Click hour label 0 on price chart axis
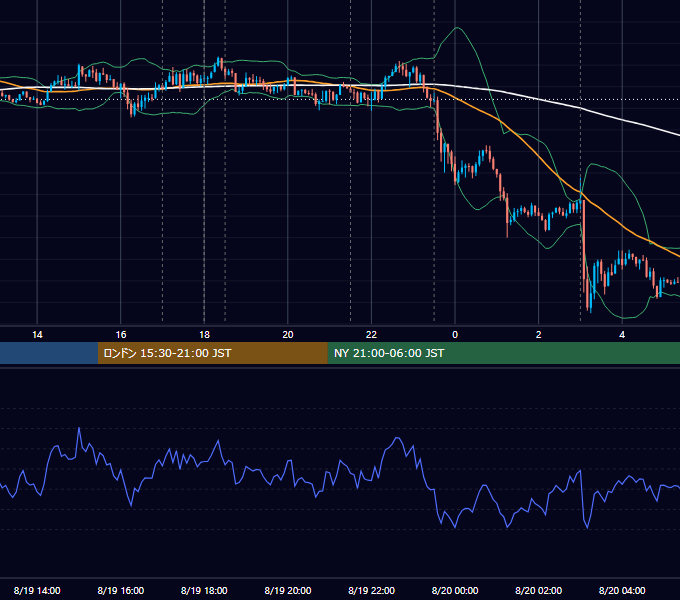This screenshot has height=600, width=680. click(455, 335)
